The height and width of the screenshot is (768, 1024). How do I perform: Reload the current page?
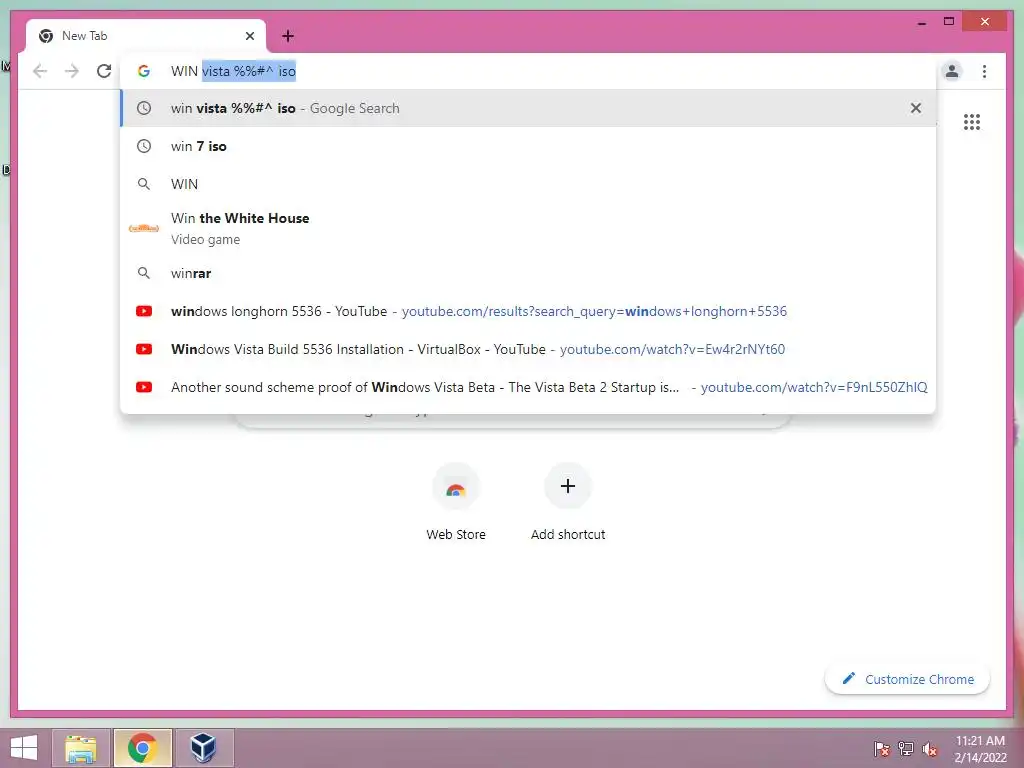pyautogui.click(x=104, y=71)
